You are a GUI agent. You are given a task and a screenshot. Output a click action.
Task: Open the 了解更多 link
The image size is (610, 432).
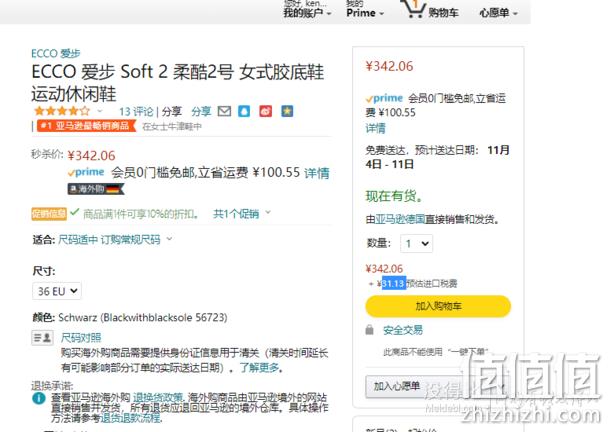[259, 367]
